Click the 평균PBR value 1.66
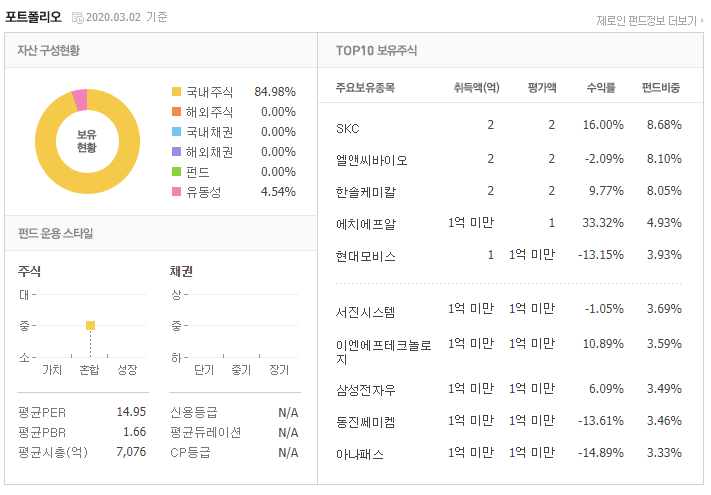This screenshot has height=495, width=711. (134, 432)
